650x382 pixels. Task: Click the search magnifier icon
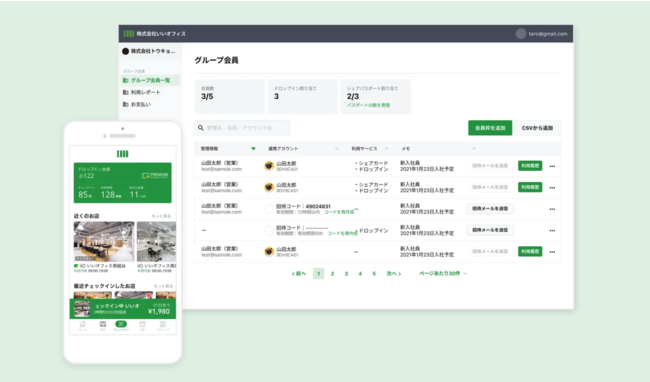pyautogui.click(x=201, y=128)
